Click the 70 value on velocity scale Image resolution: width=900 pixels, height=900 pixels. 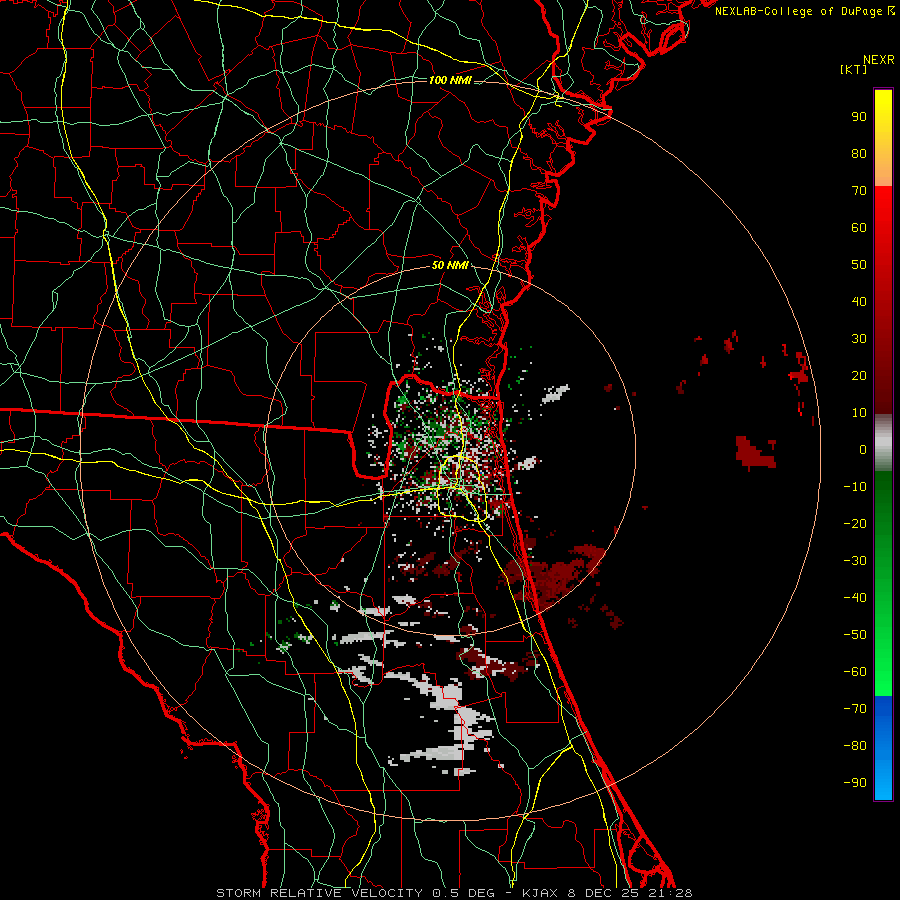click(x=859, y=191)
